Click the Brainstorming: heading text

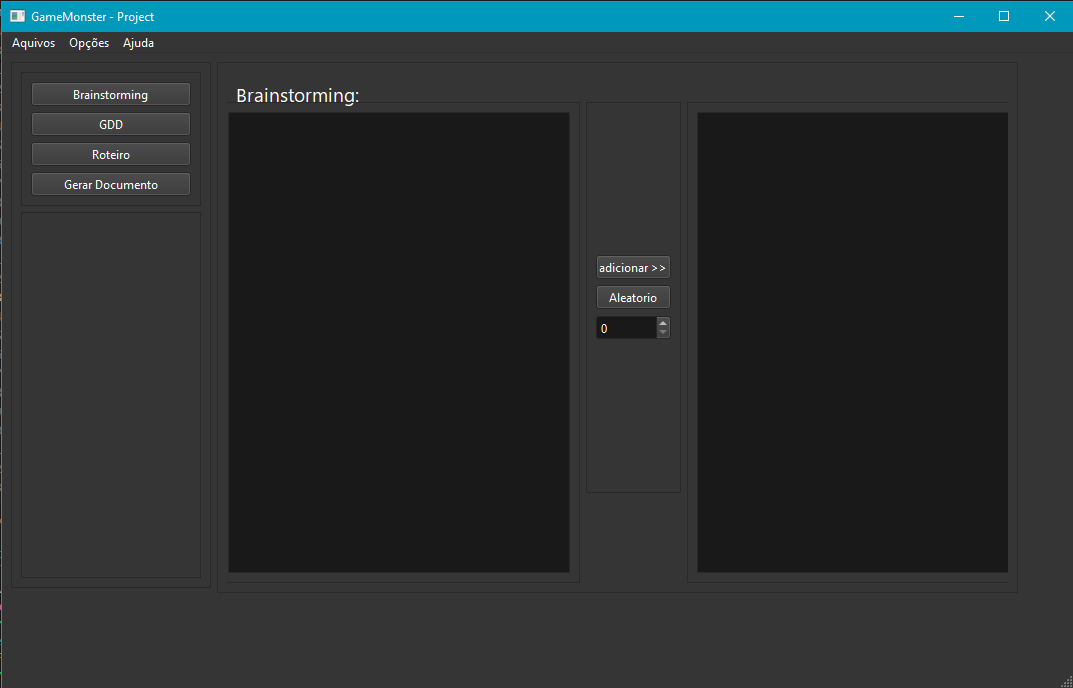298,96
